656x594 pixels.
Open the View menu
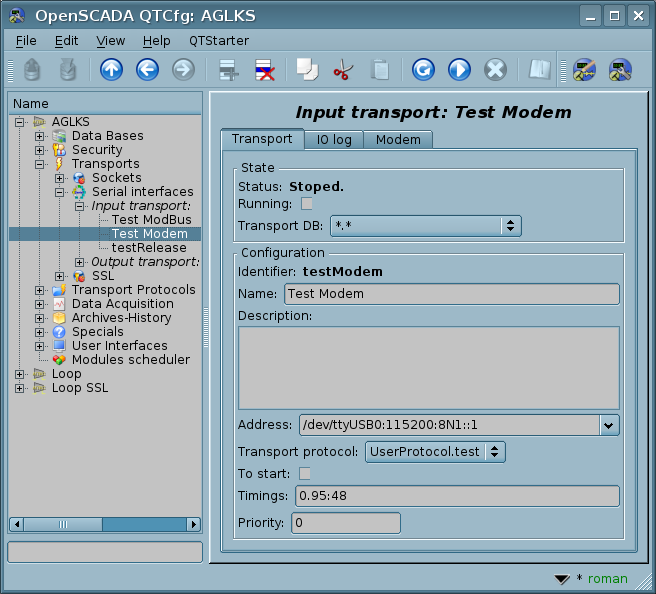[110, 41]
